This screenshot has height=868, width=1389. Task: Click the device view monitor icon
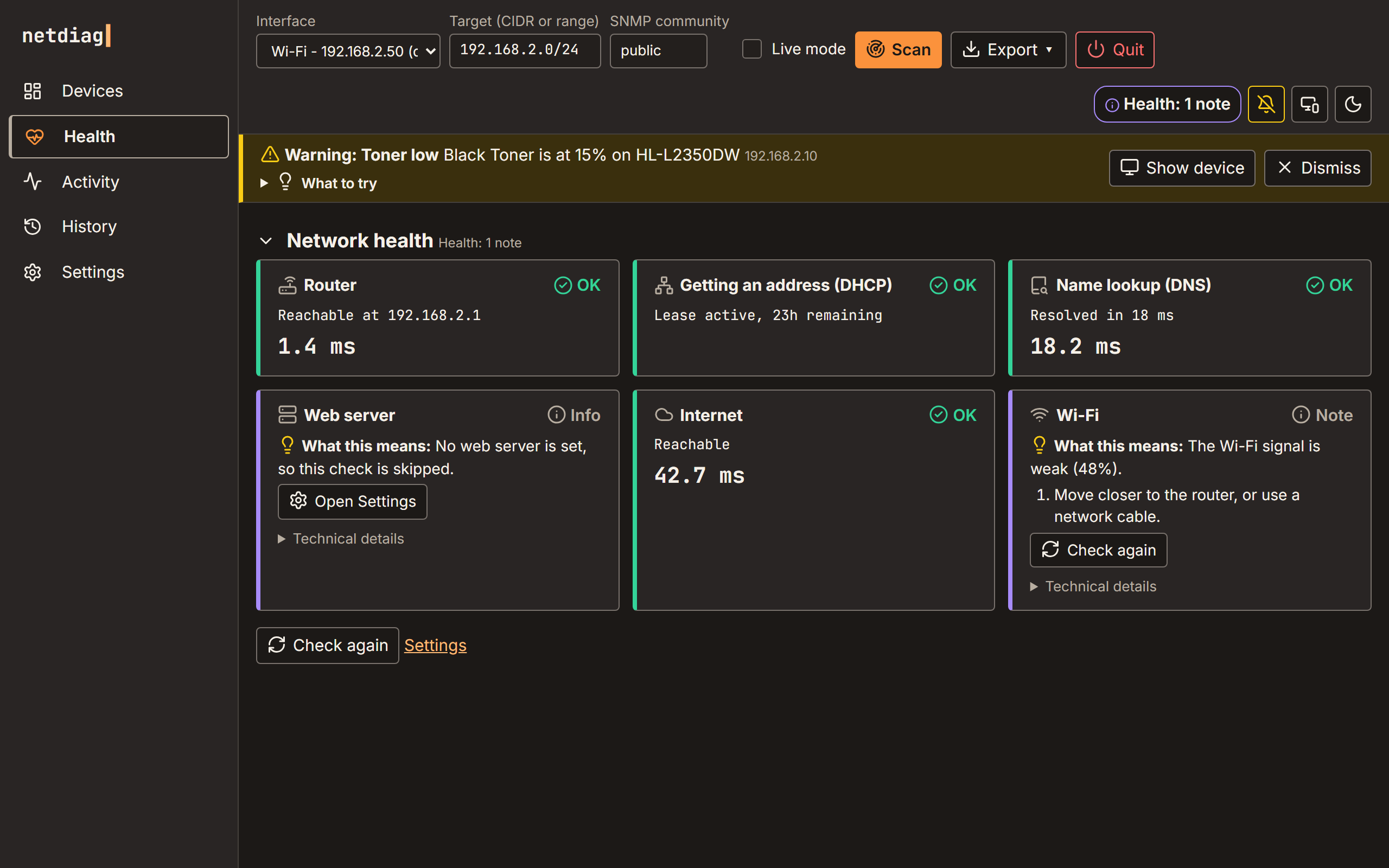[1309, 104]
